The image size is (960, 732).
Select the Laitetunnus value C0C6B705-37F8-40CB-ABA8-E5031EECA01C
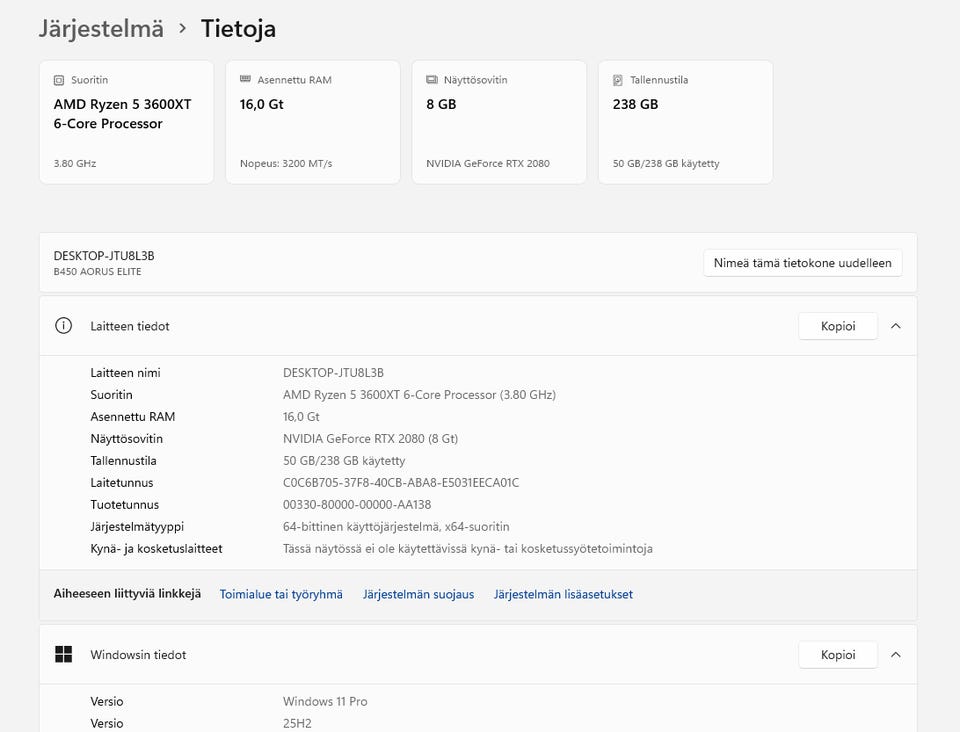coord(401,482)
